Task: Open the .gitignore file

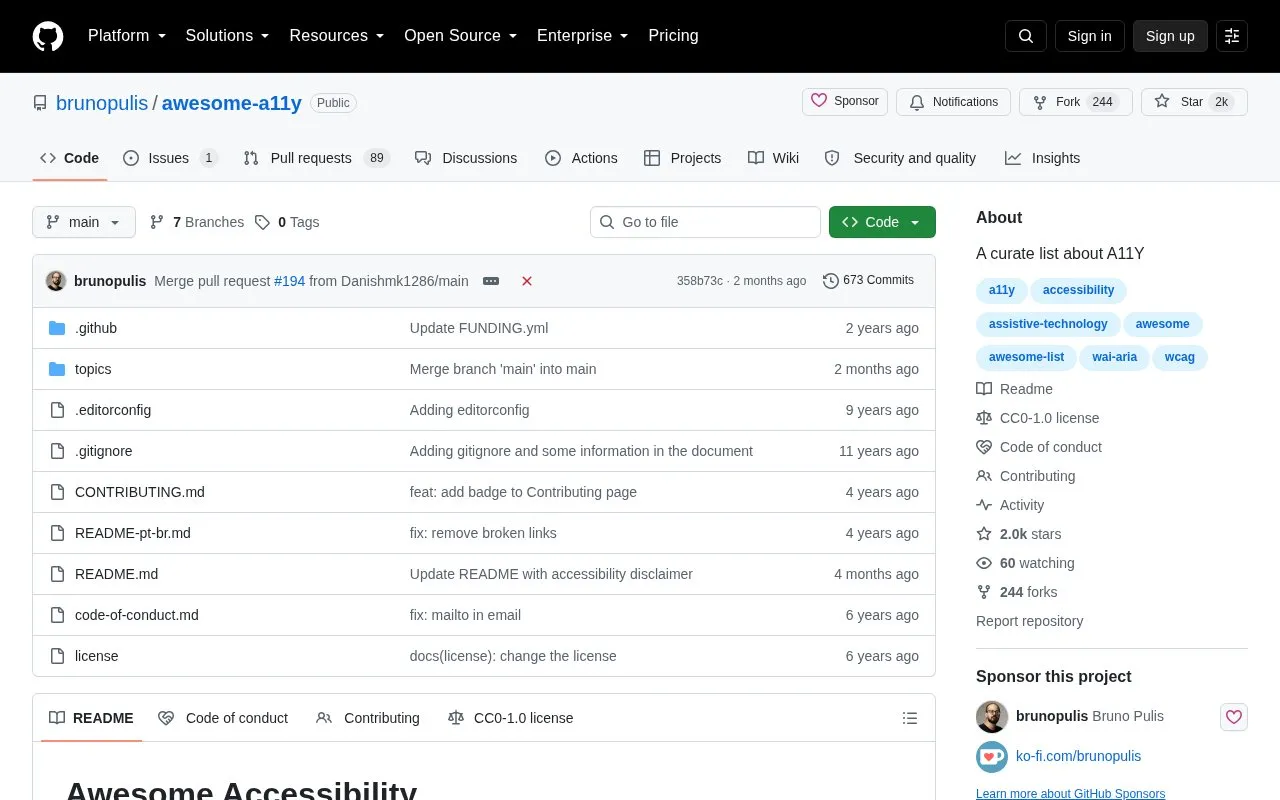Action: point(104,451)
